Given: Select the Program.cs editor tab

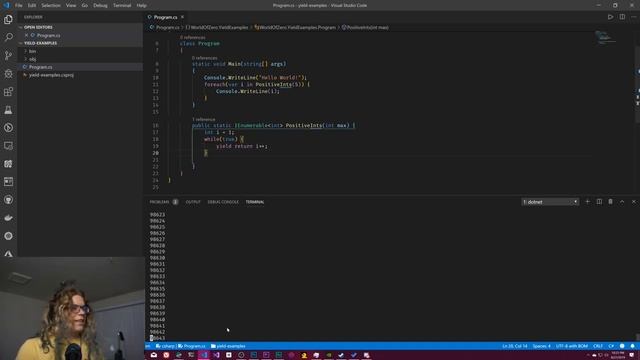Looking at the screenshot, I should 165,17.
